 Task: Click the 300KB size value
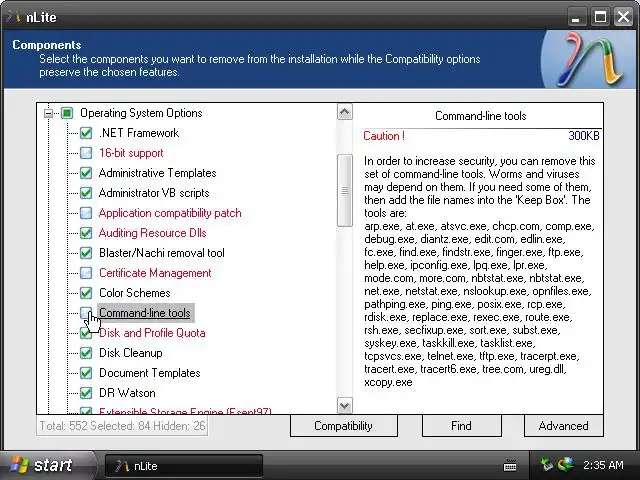click(584, 136)
